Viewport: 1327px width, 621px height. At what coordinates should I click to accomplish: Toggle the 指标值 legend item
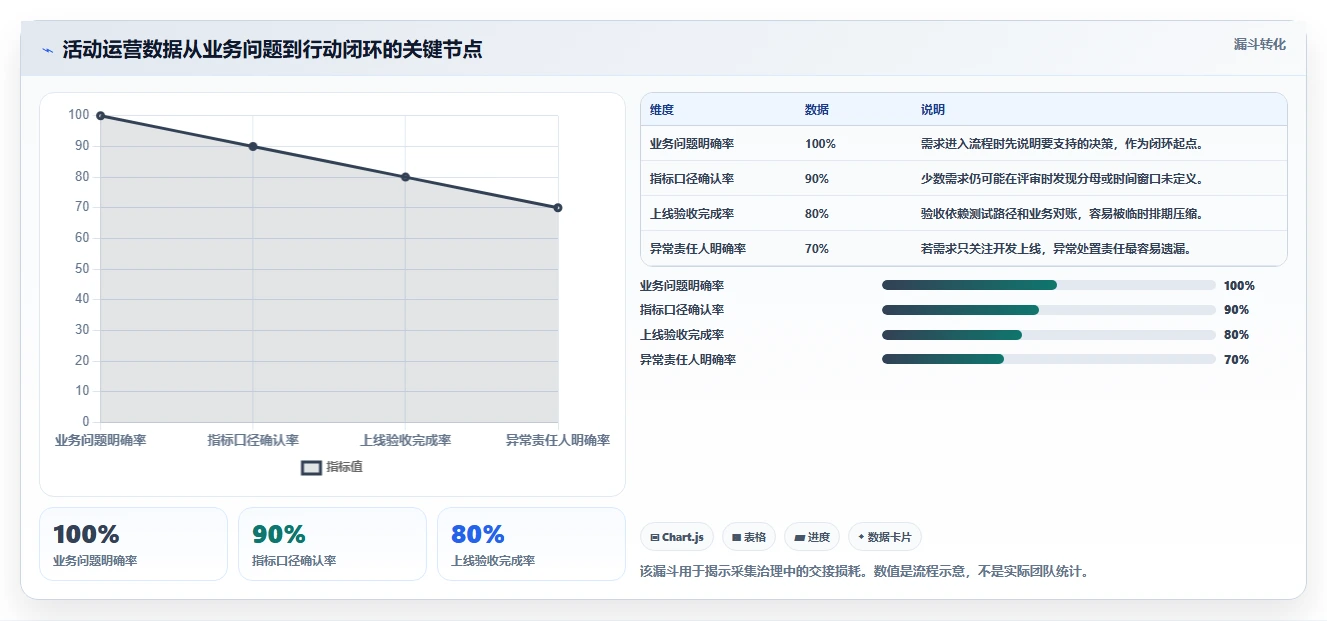[332, 467]
